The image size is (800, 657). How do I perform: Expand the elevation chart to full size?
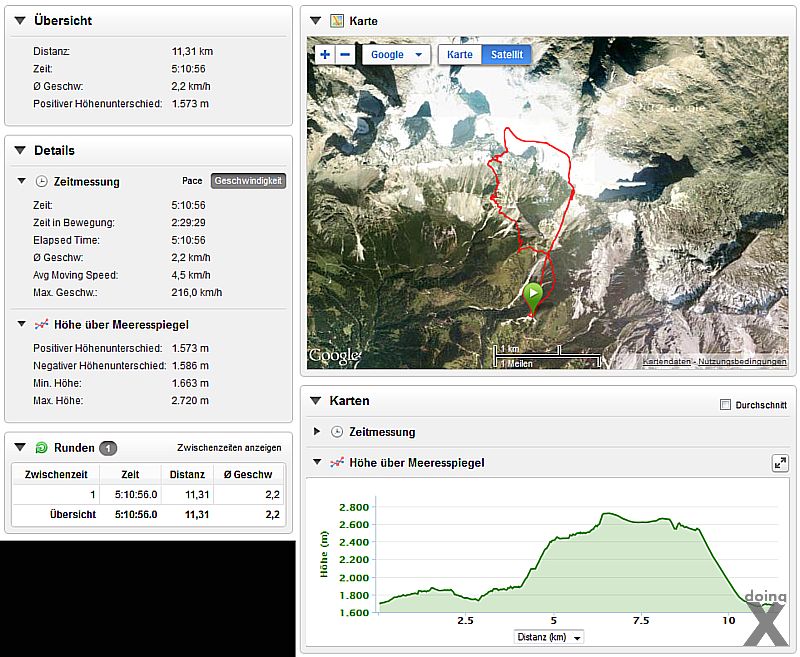780,463
